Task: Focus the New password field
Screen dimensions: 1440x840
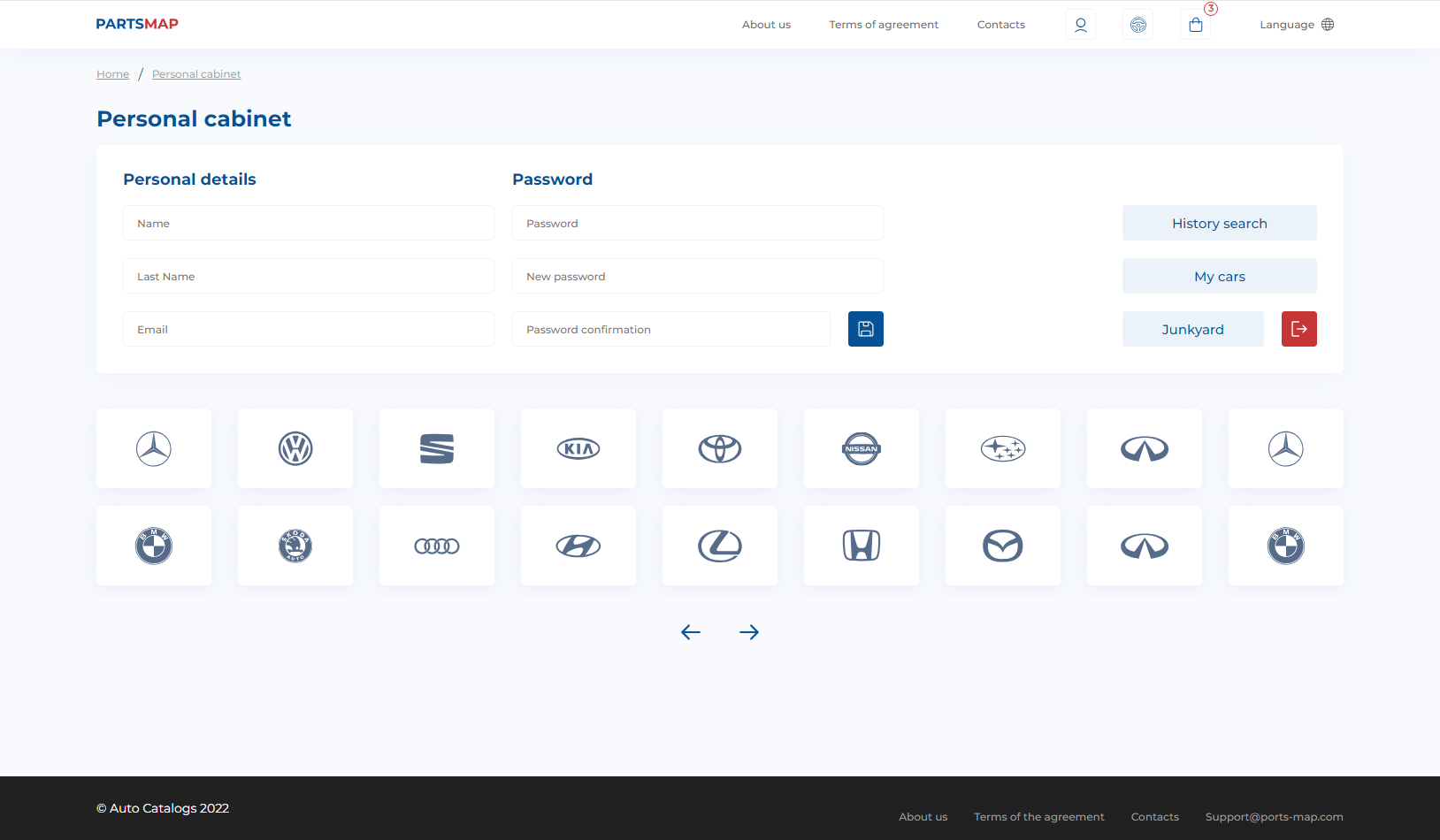Action: click(x=698, y=276)
